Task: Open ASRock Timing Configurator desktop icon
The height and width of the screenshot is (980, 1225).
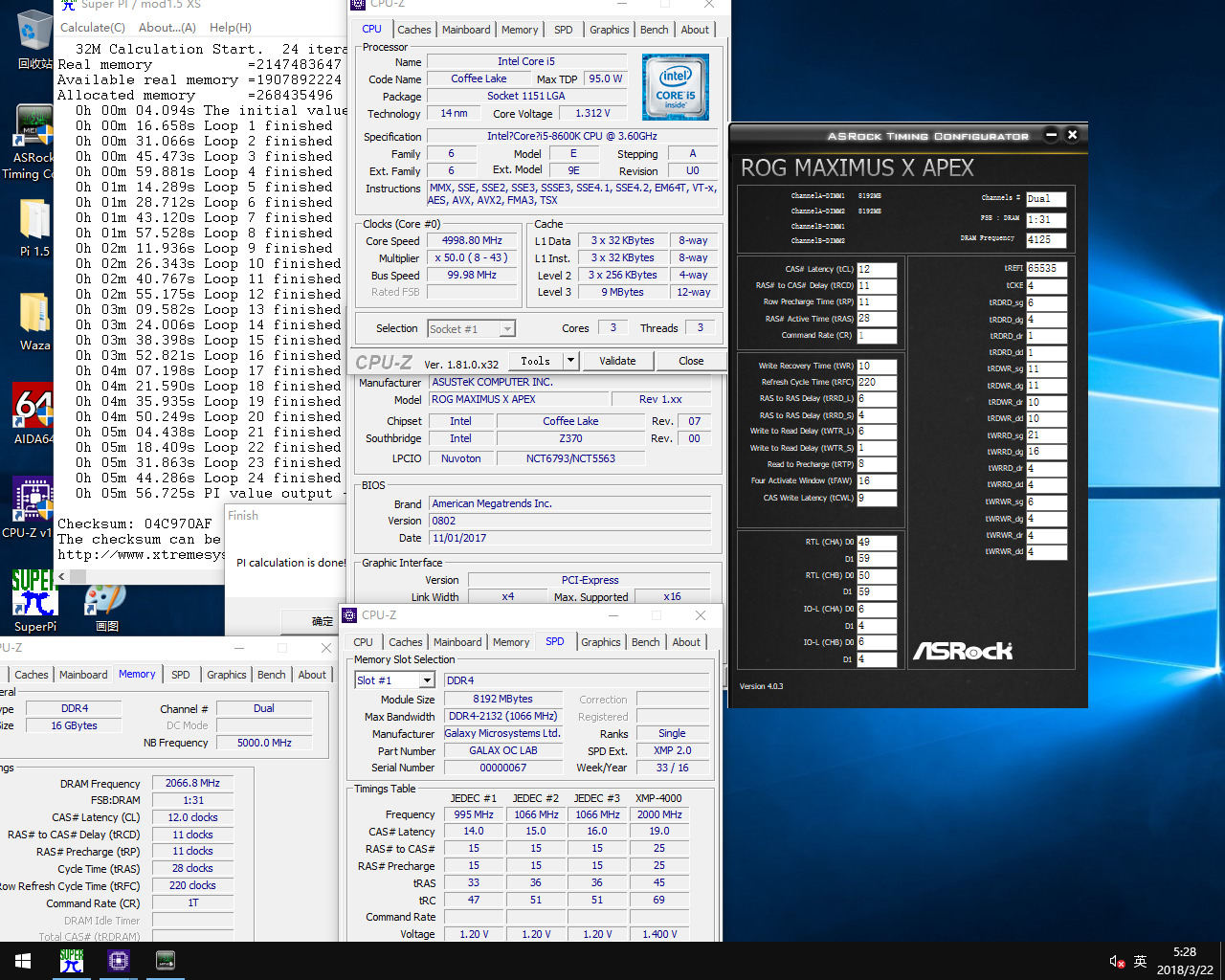Action: point(33,142)
